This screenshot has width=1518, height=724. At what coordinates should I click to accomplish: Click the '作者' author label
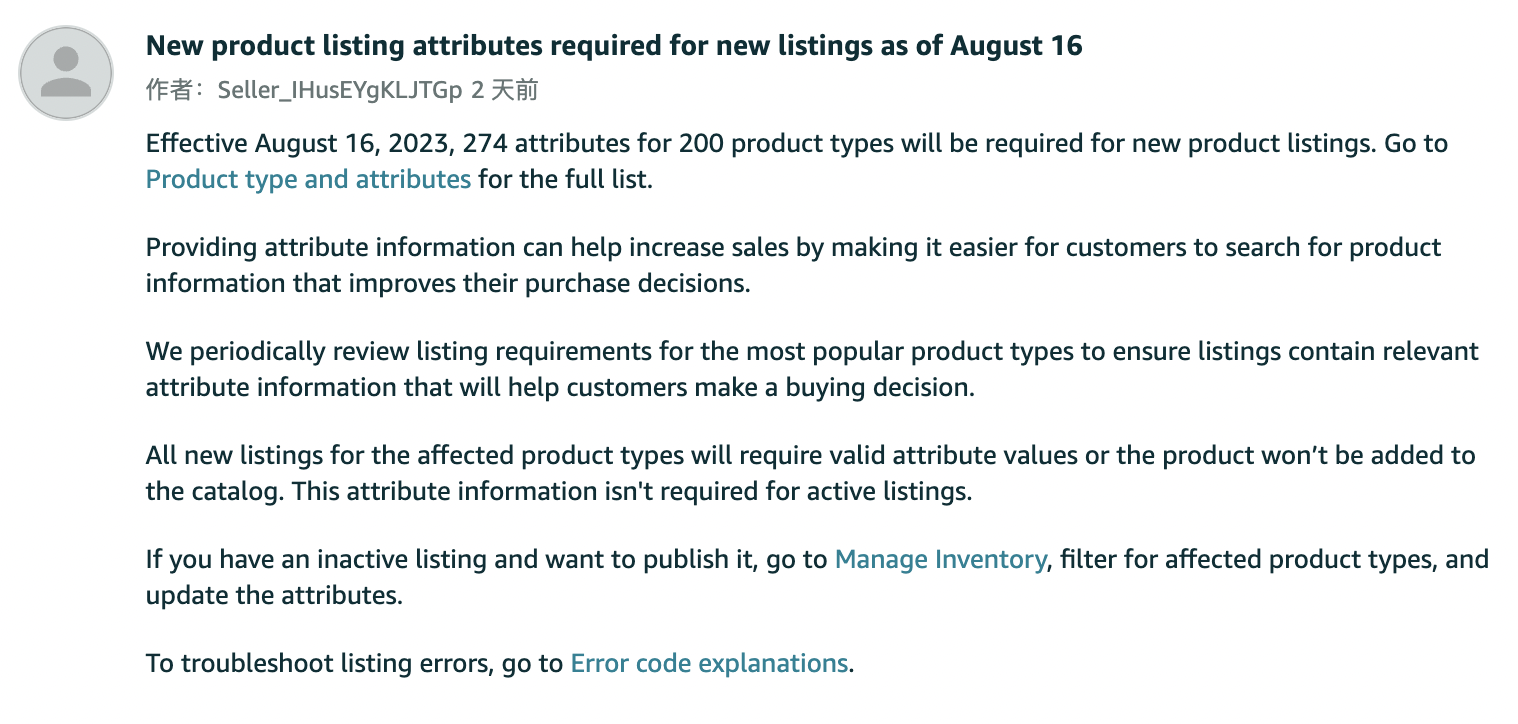[167, 91]
